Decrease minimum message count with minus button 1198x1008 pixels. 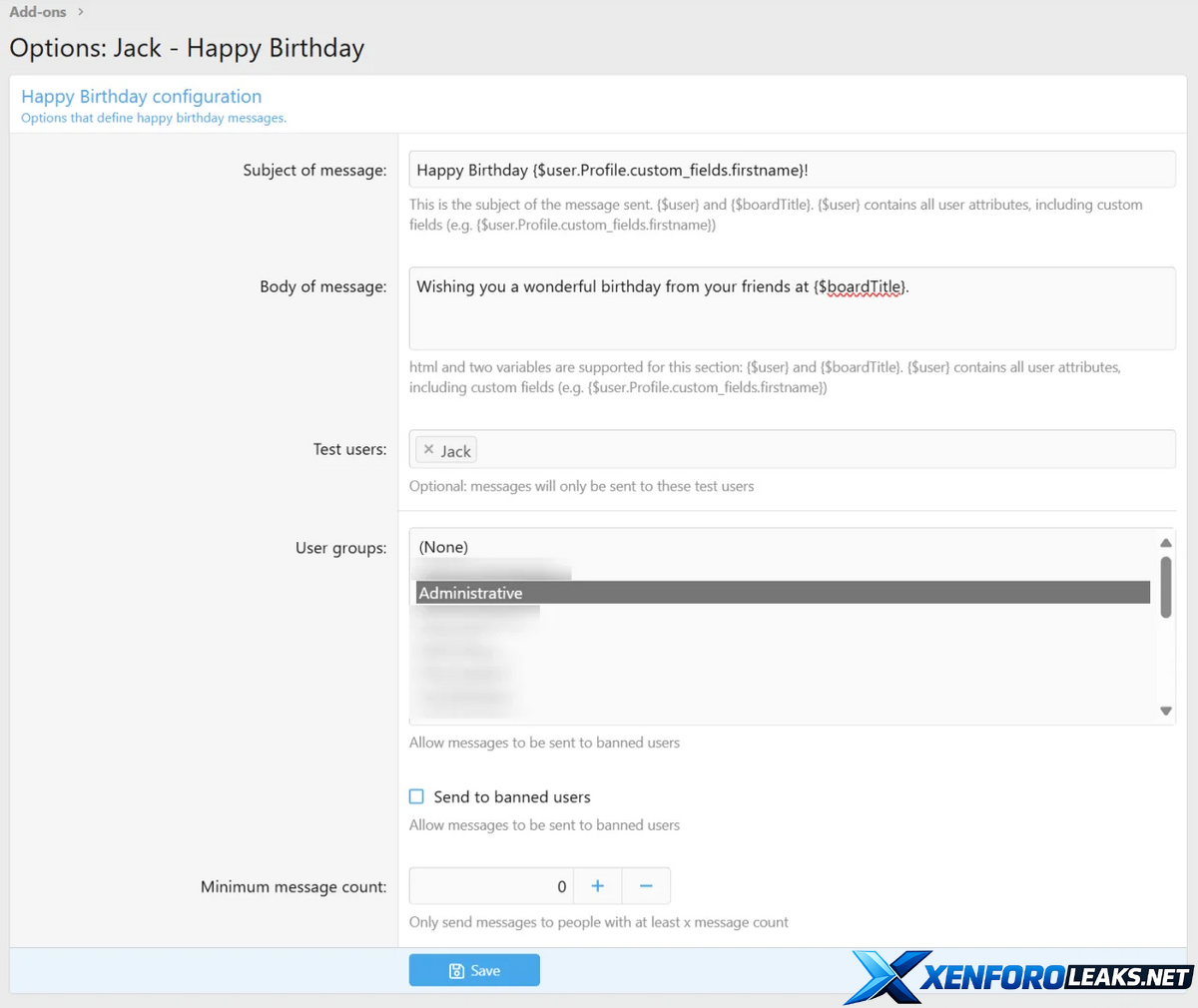coord(646,886)
